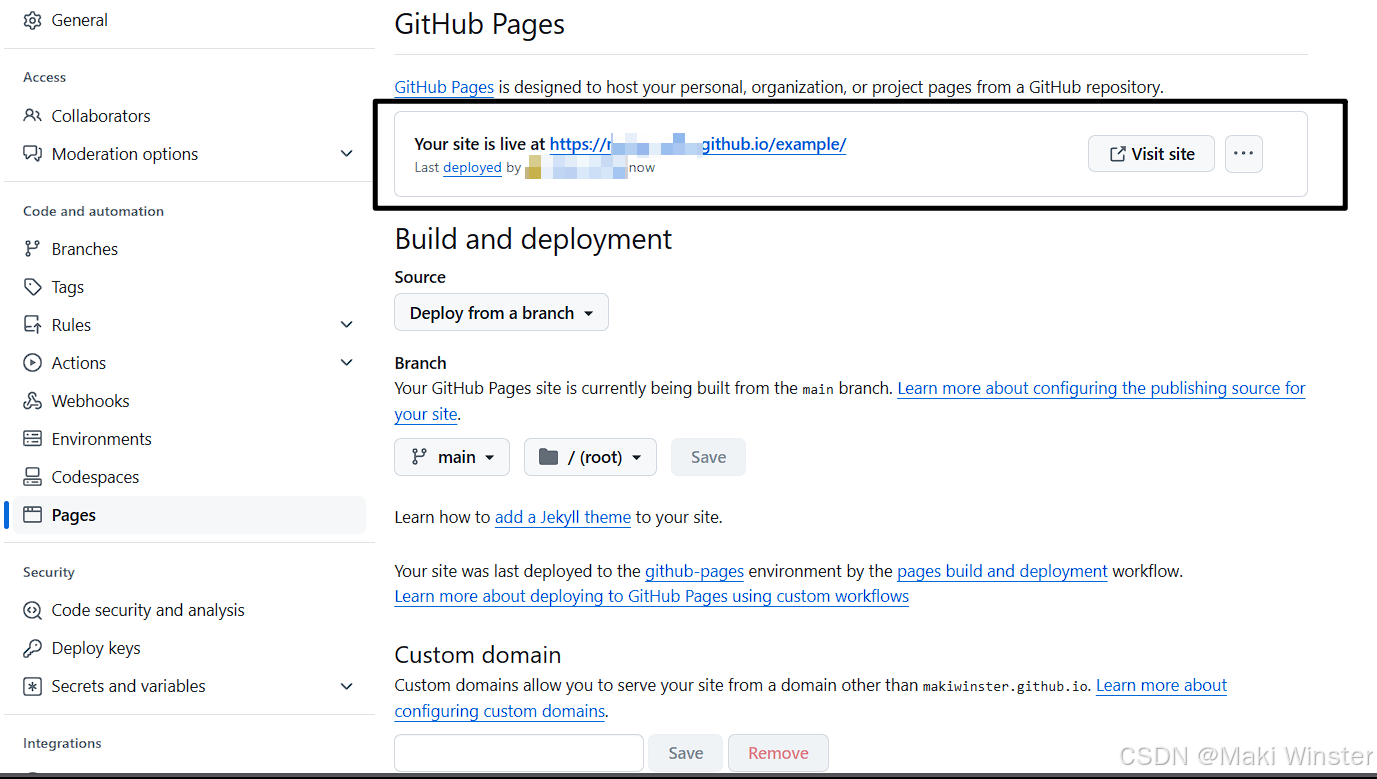Click the Collaborators people icon
The height and width of the screenshot is (779, 1377).
pos(33,116)
